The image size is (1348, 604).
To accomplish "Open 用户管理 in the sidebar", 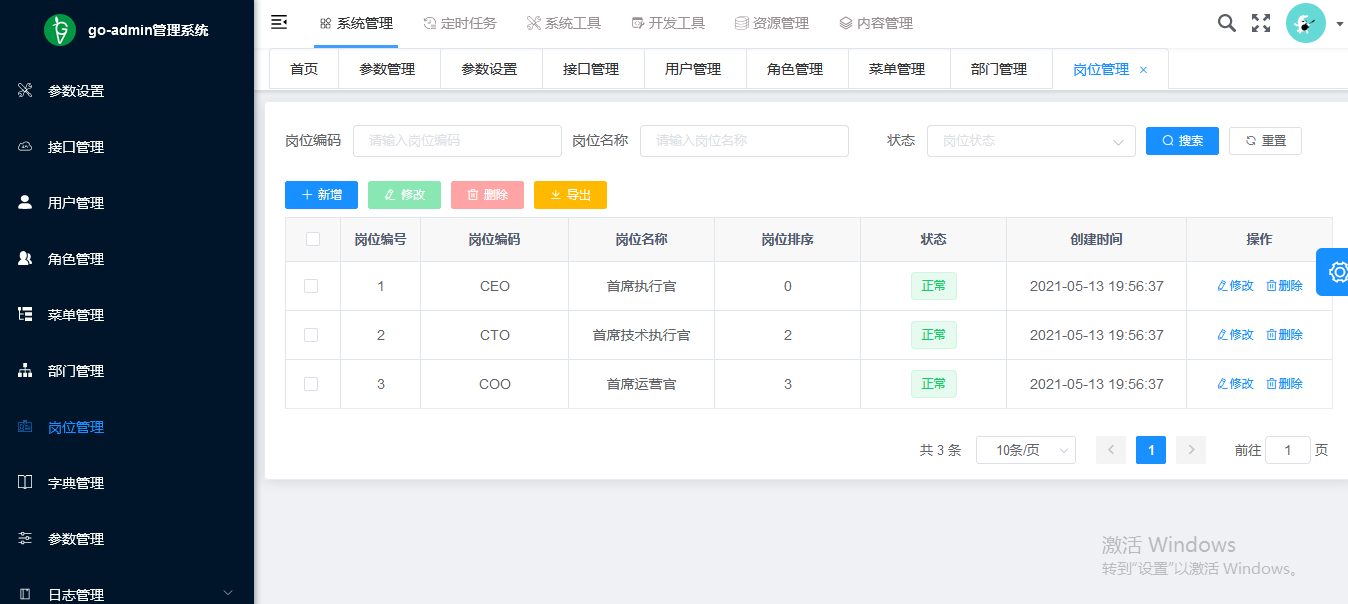I will [76, 203].
